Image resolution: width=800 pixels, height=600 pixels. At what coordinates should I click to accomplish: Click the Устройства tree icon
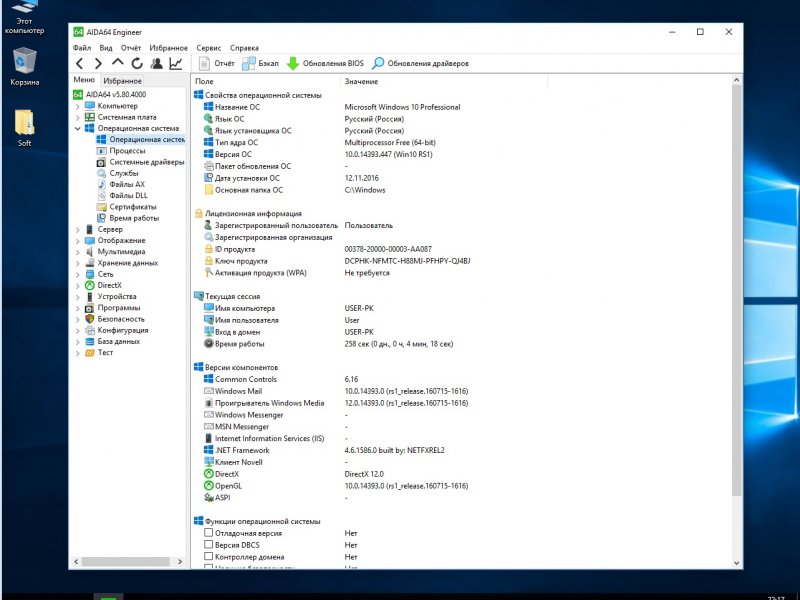(x=90, y=296)
